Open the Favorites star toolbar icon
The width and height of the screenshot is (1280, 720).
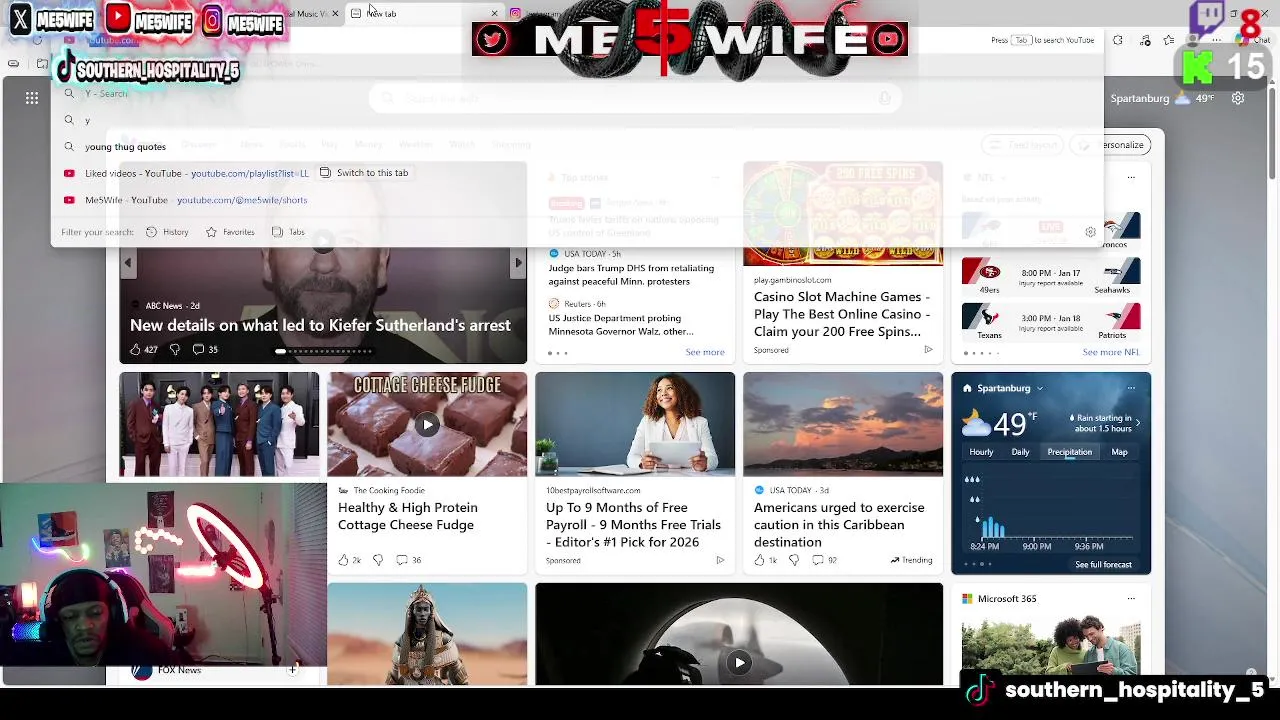pos(1169,40)
